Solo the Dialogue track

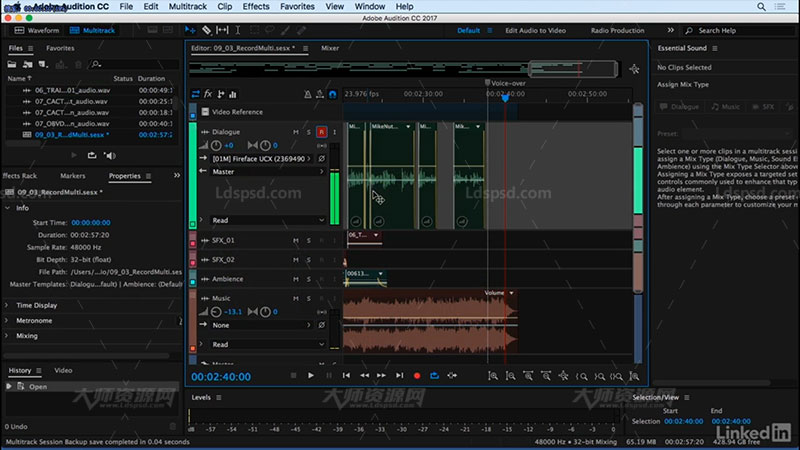click(x=309, y=132)
